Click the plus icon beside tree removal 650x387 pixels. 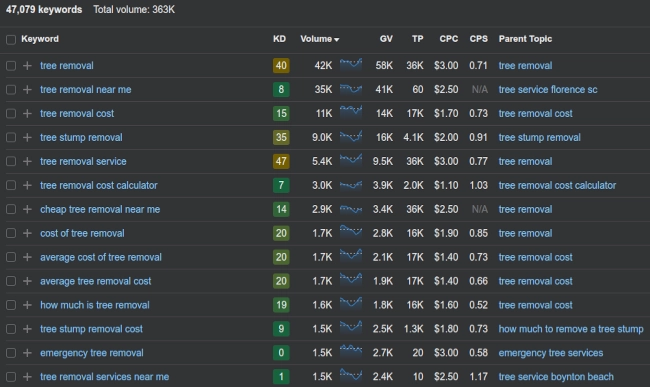click(x=27, y=65)
